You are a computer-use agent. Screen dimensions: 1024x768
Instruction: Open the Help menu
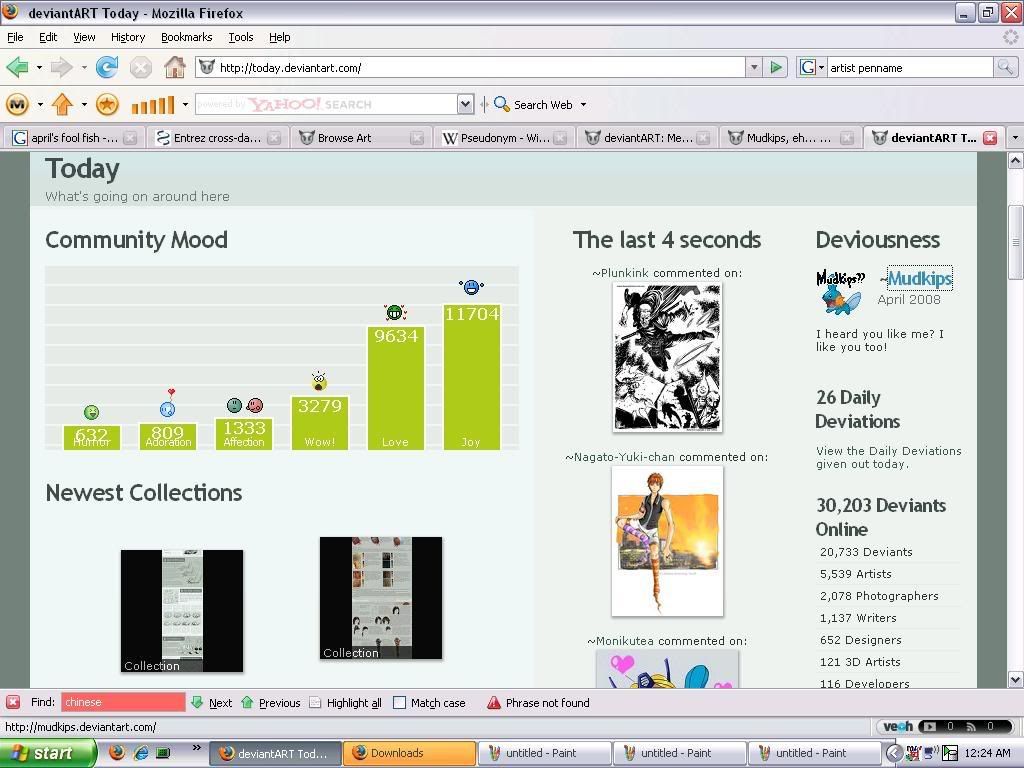[x=280, y=37]
